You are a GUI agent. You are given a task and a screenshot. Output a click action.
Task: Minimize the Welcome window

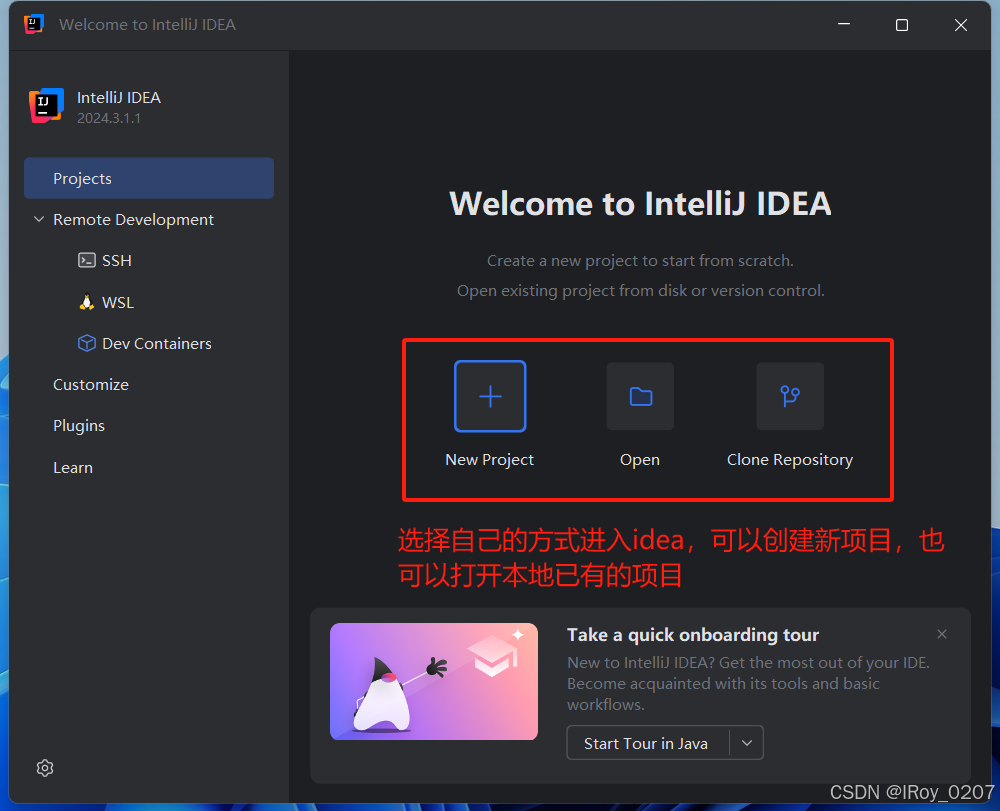pyautogui.click(x=844, y=24)
